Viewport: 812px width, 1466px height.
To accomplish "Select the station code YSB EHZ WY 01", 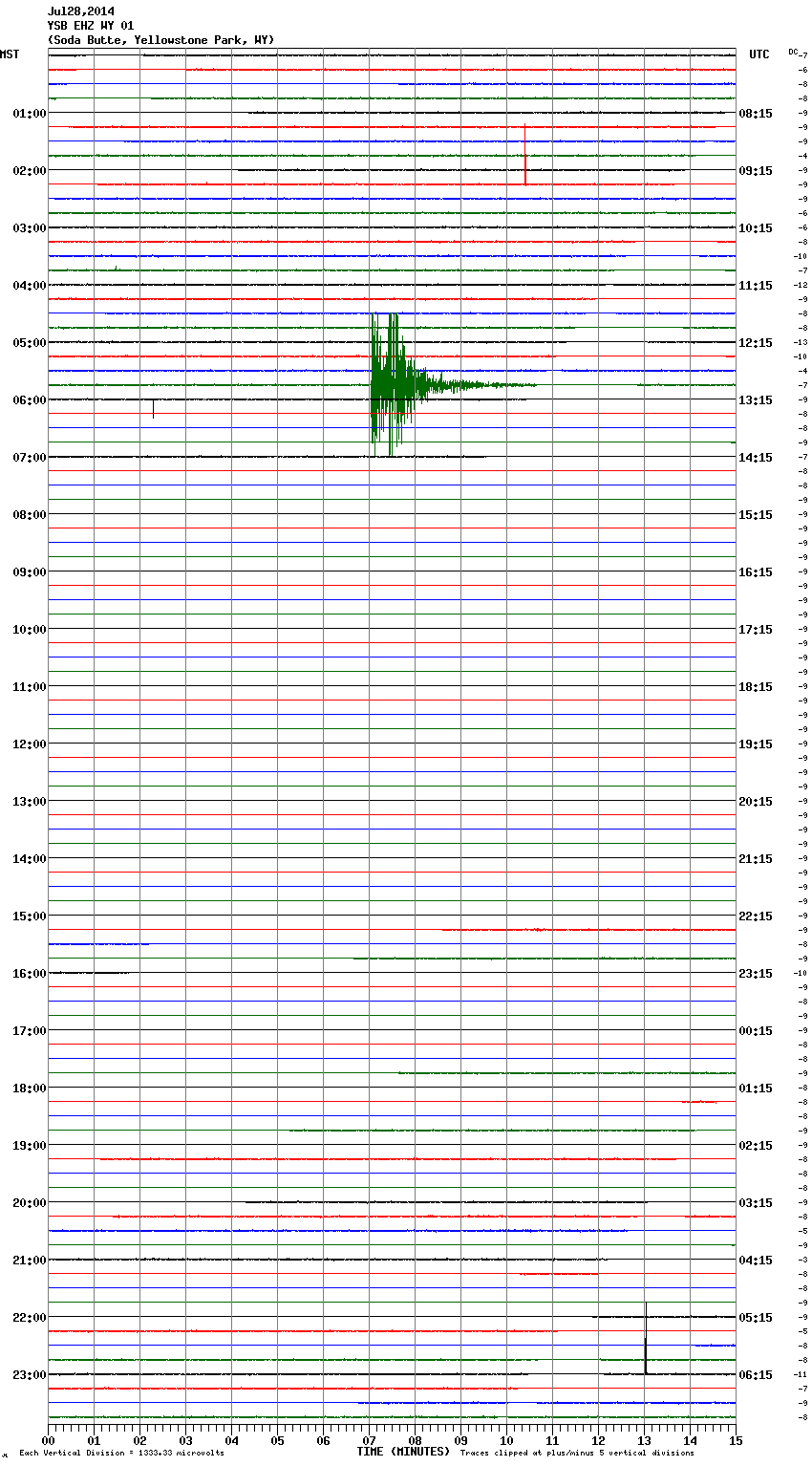I will [91, 26].
